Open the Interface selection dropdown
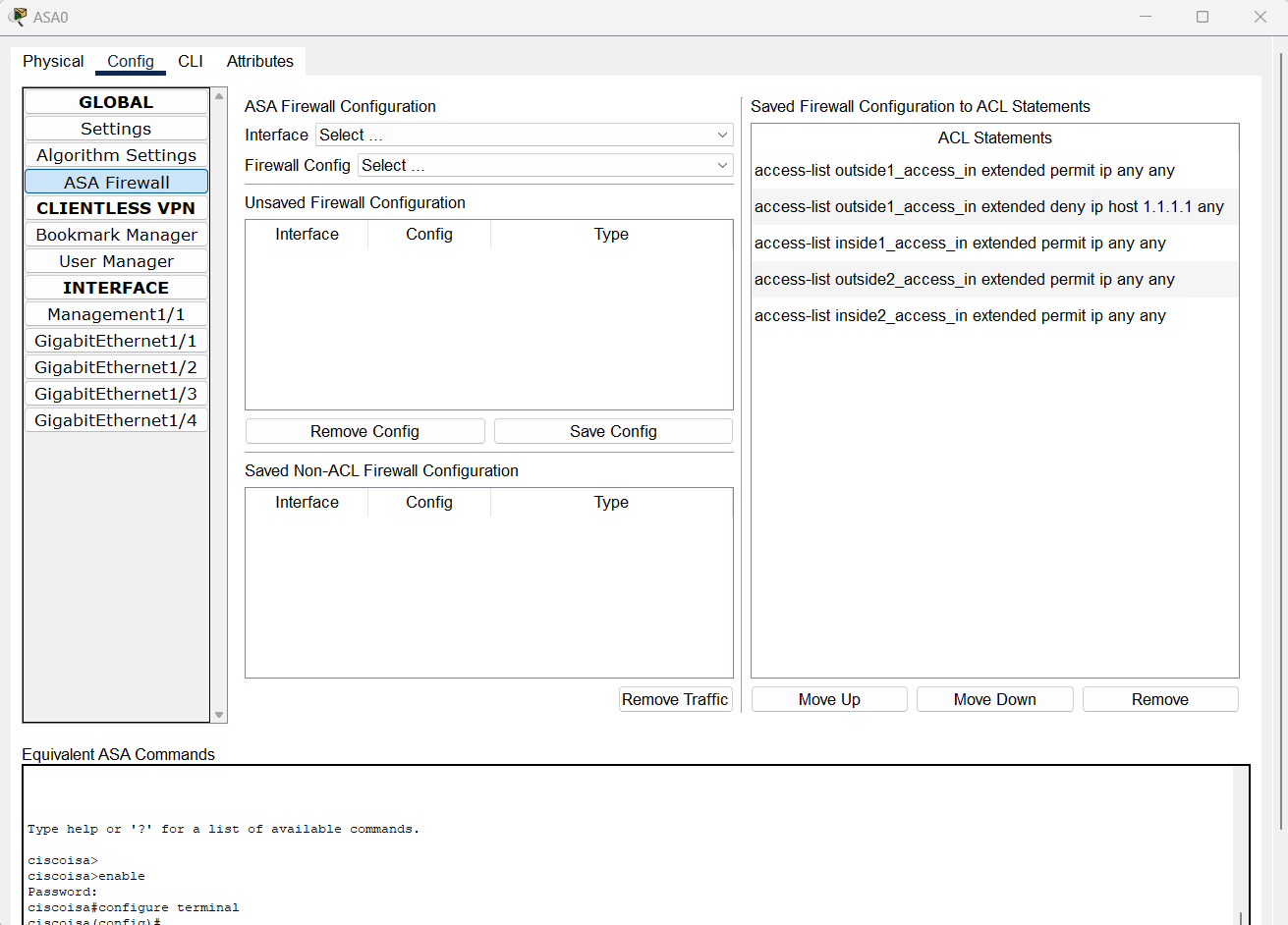Viewport: 1288px width, 925px height. (526, 135)
